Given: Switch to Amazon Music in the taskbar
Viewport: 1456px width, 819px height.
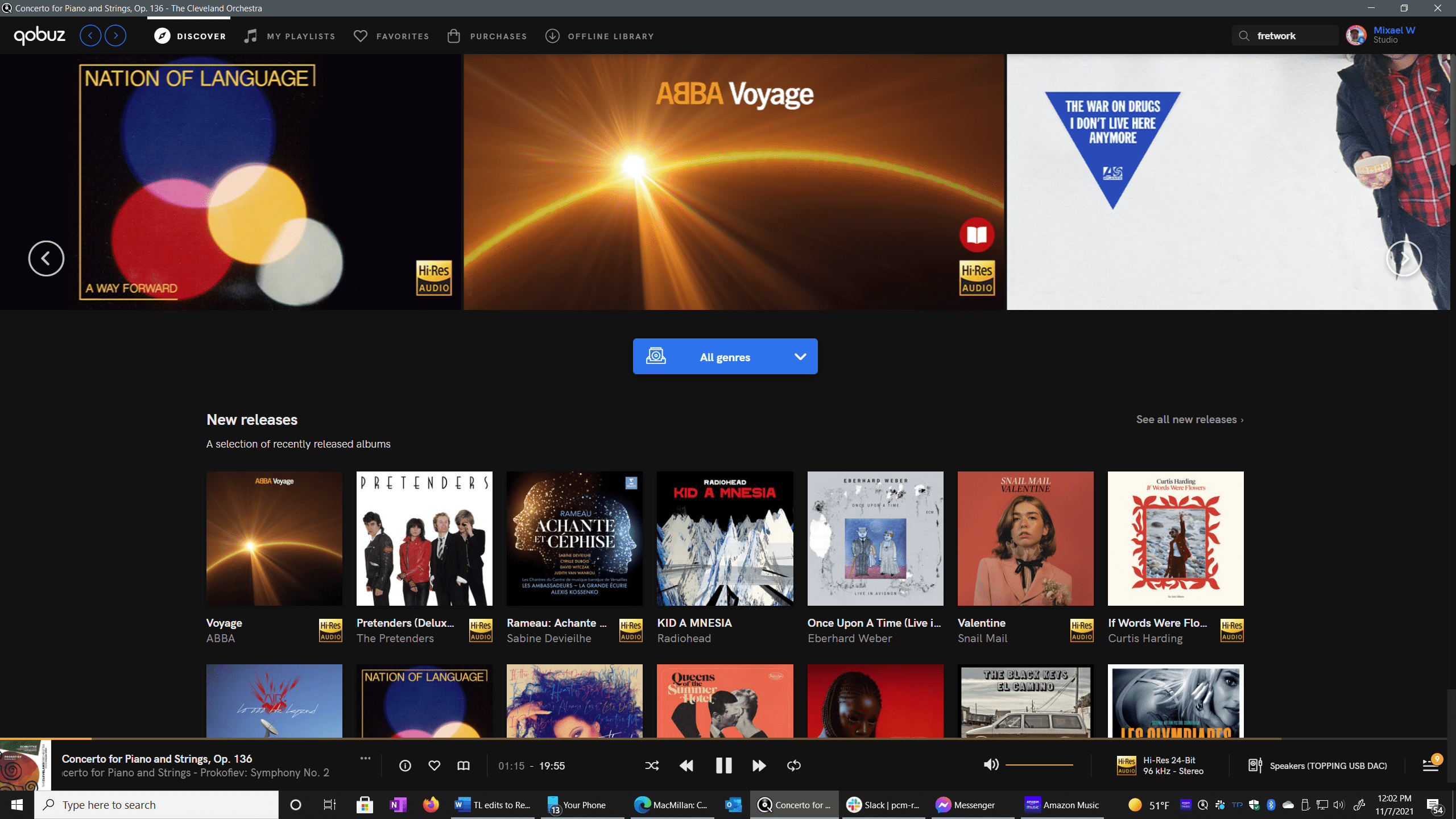Looking at the screenshot, I should 1062,805.
